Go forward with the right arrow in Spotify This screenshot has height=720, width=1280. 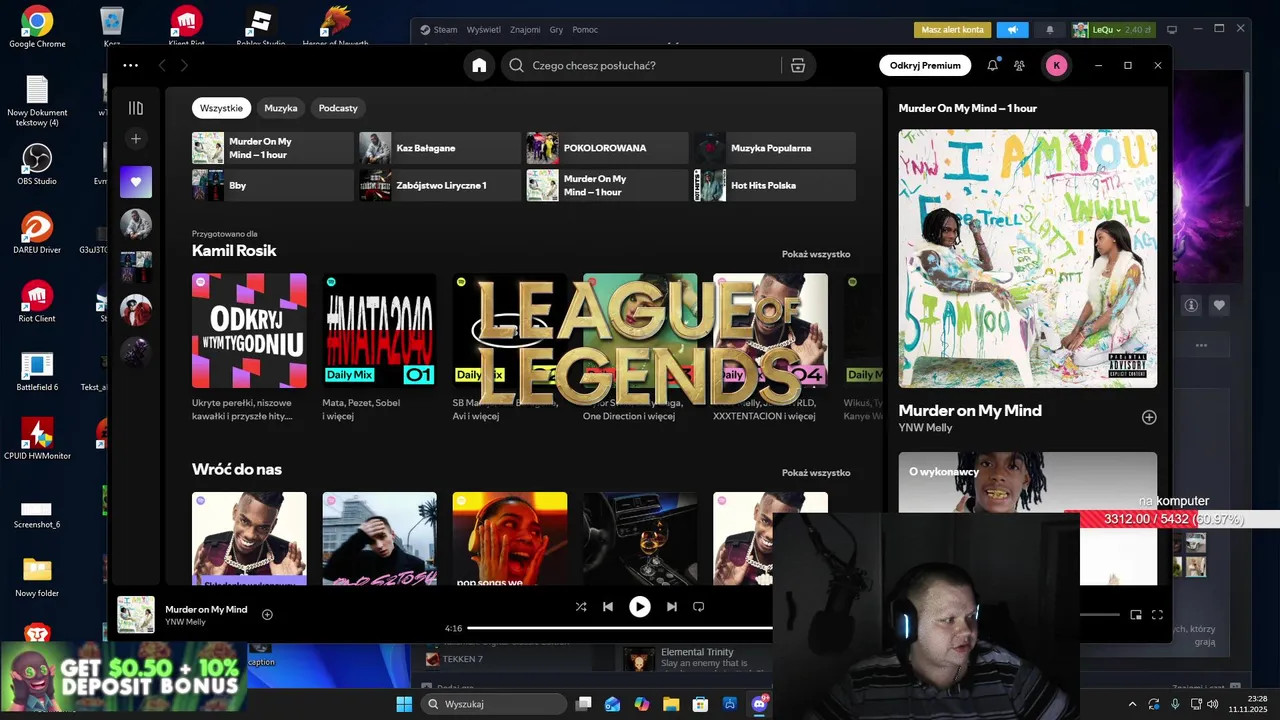pyautogui.click(x=184, y=65)
